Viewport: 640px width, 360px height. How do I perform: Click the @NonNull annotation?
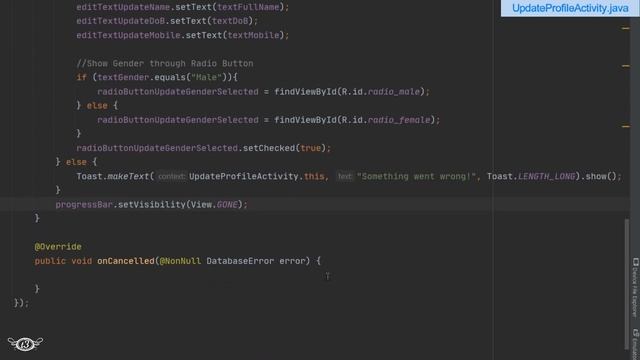pyautogui.click(x=180, y=260)
